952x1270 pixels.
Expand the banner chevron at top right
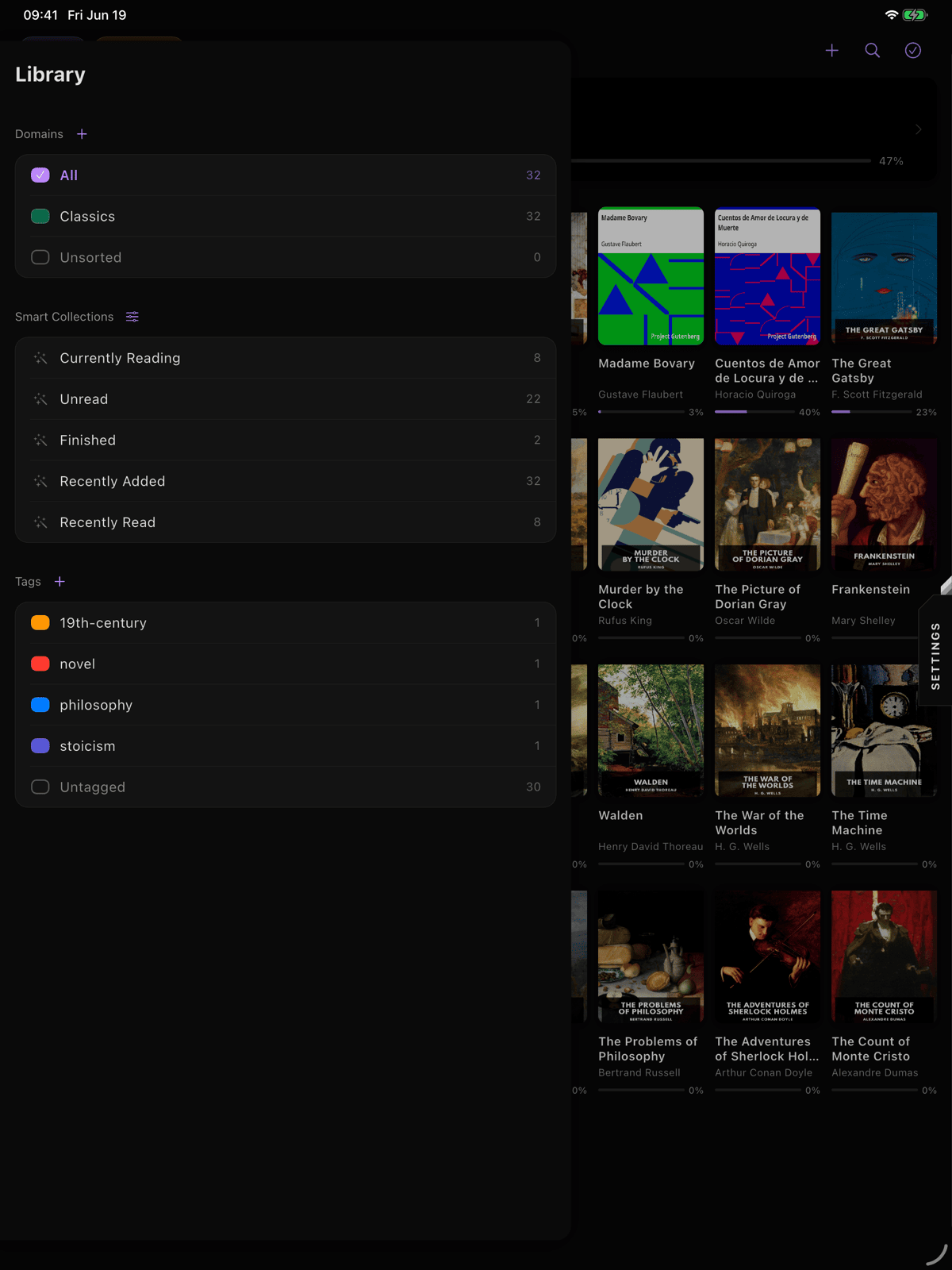(919, 129)
